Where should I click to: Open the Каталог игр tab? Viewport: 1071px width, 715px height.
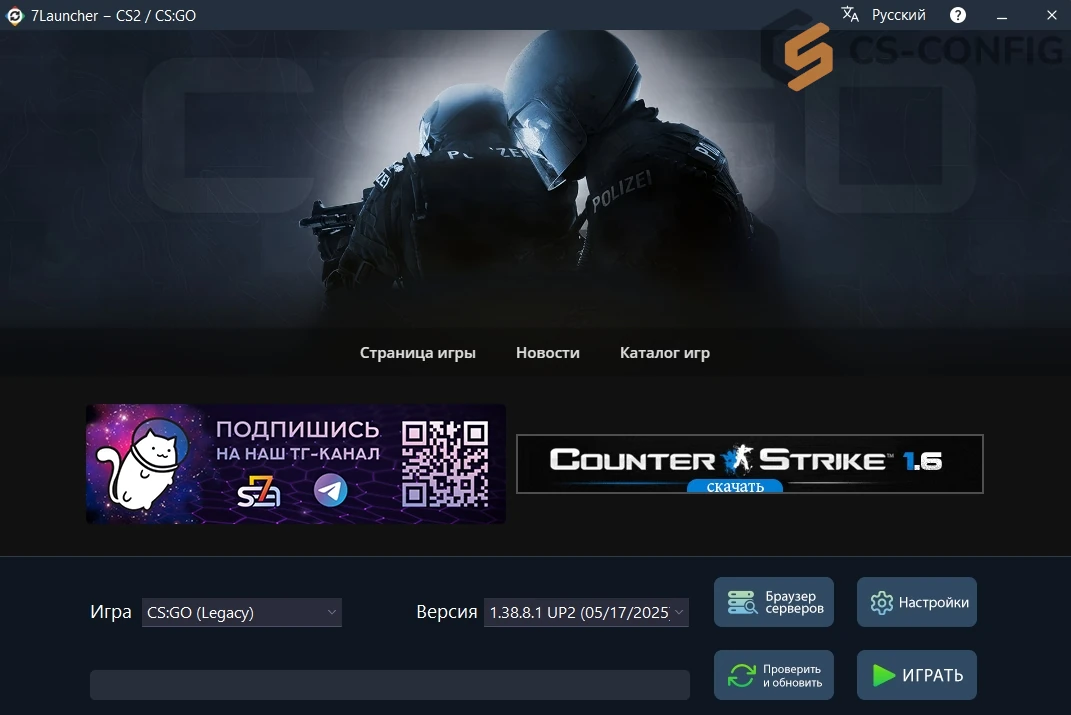pyautogui.click(x=664, y=352)
